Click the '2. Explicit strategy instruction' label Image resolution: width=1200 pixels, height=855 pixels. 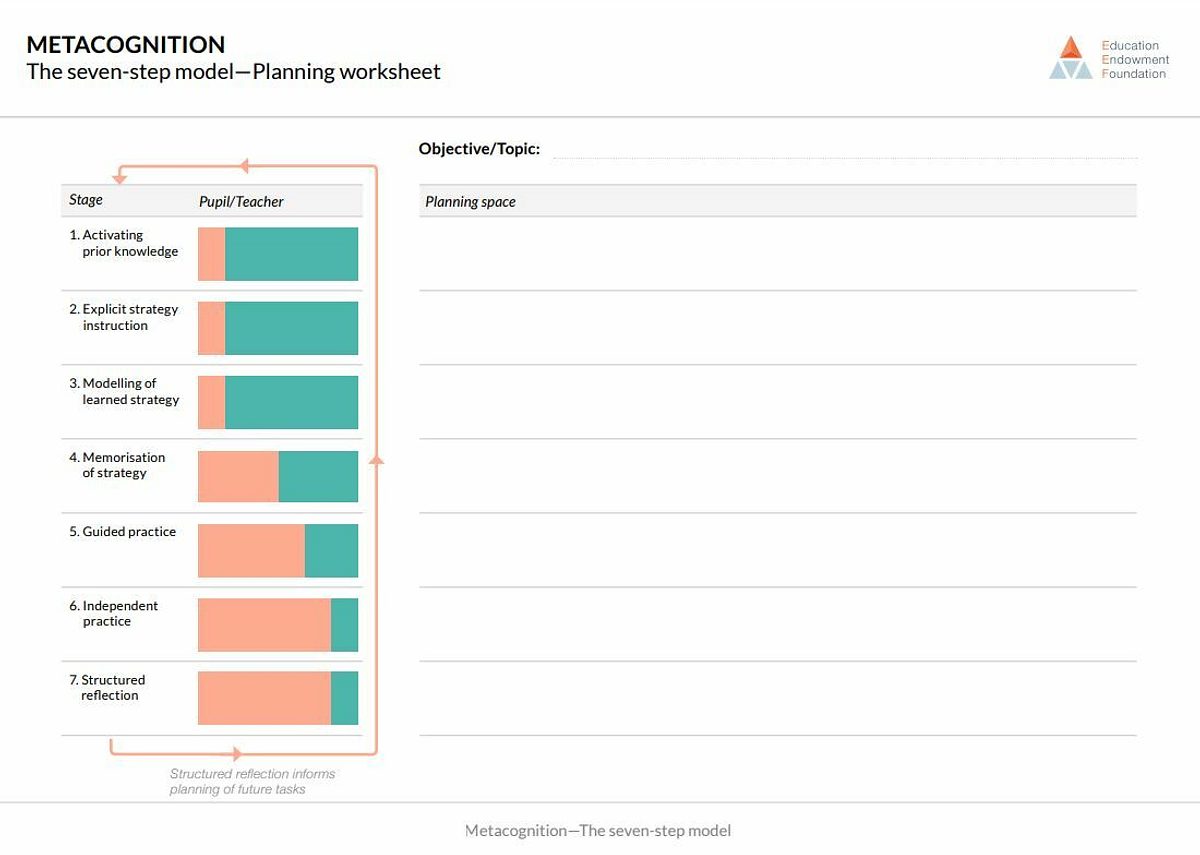pyautogui.click(x=123, y=317)
